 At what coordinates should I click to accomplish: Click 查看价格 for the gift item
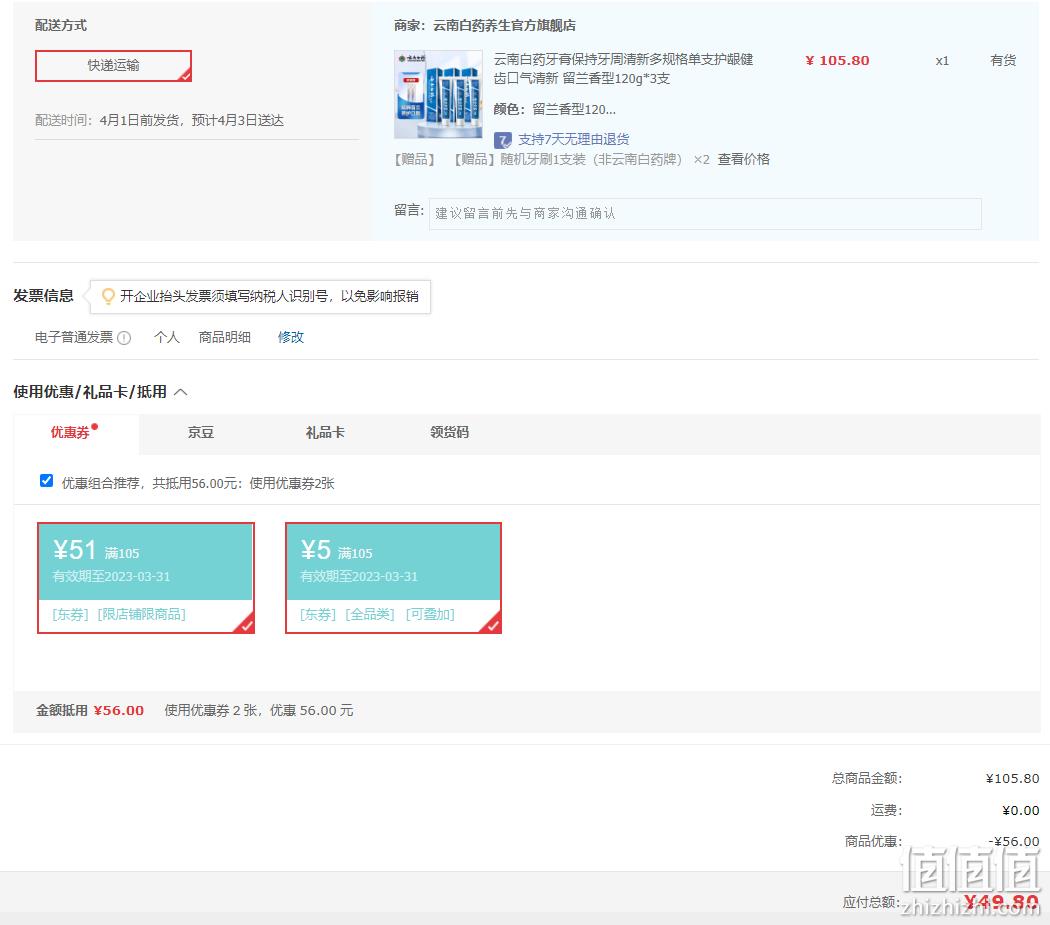click(x=743, y=159)
